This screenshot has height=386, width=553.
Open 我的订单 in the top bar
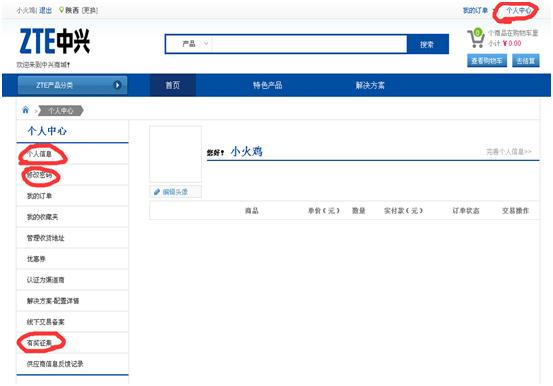pos(475,11)
